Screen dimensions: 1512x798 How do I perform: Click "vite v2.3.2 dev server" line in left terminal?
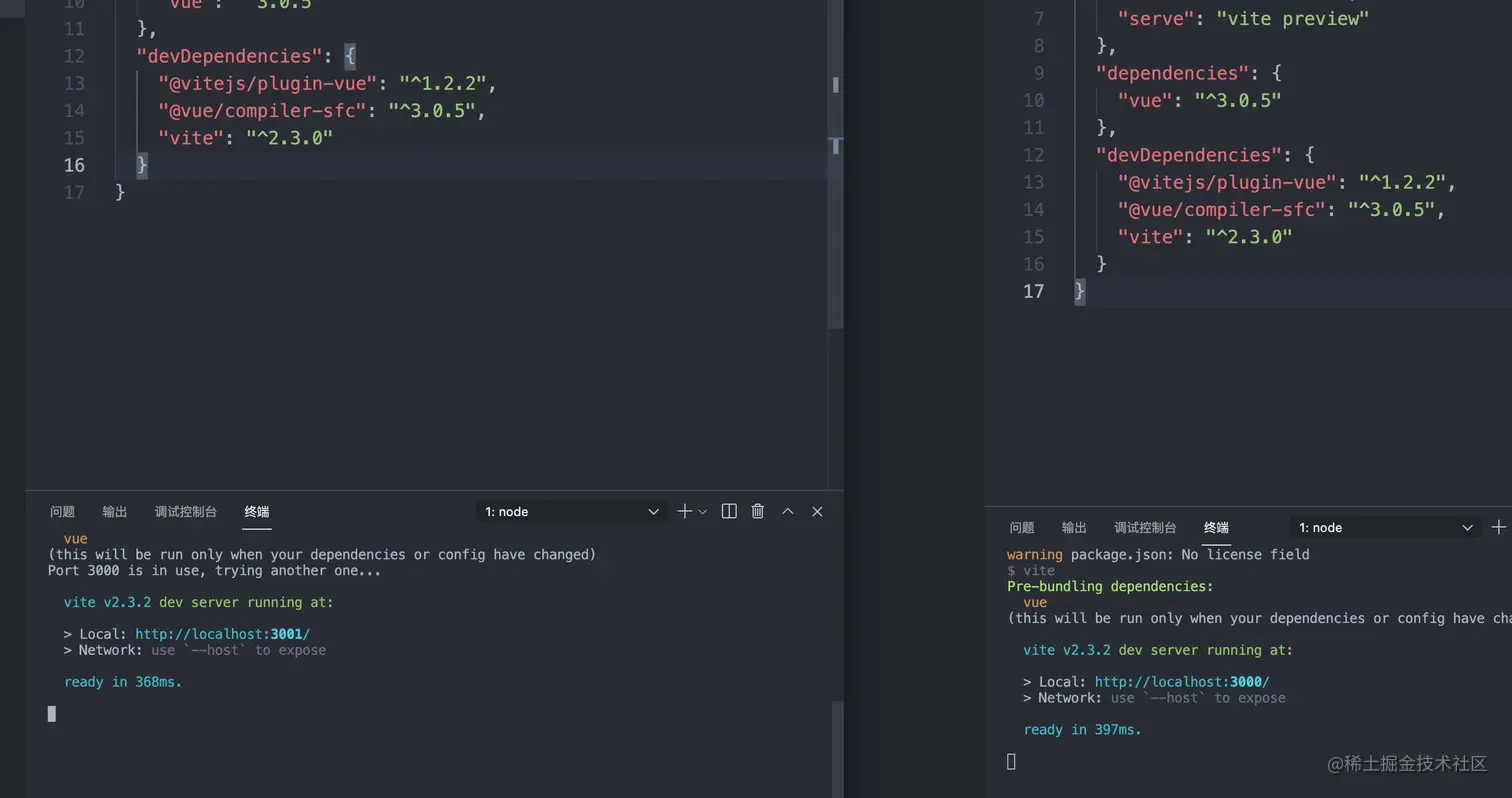[198, 602]
